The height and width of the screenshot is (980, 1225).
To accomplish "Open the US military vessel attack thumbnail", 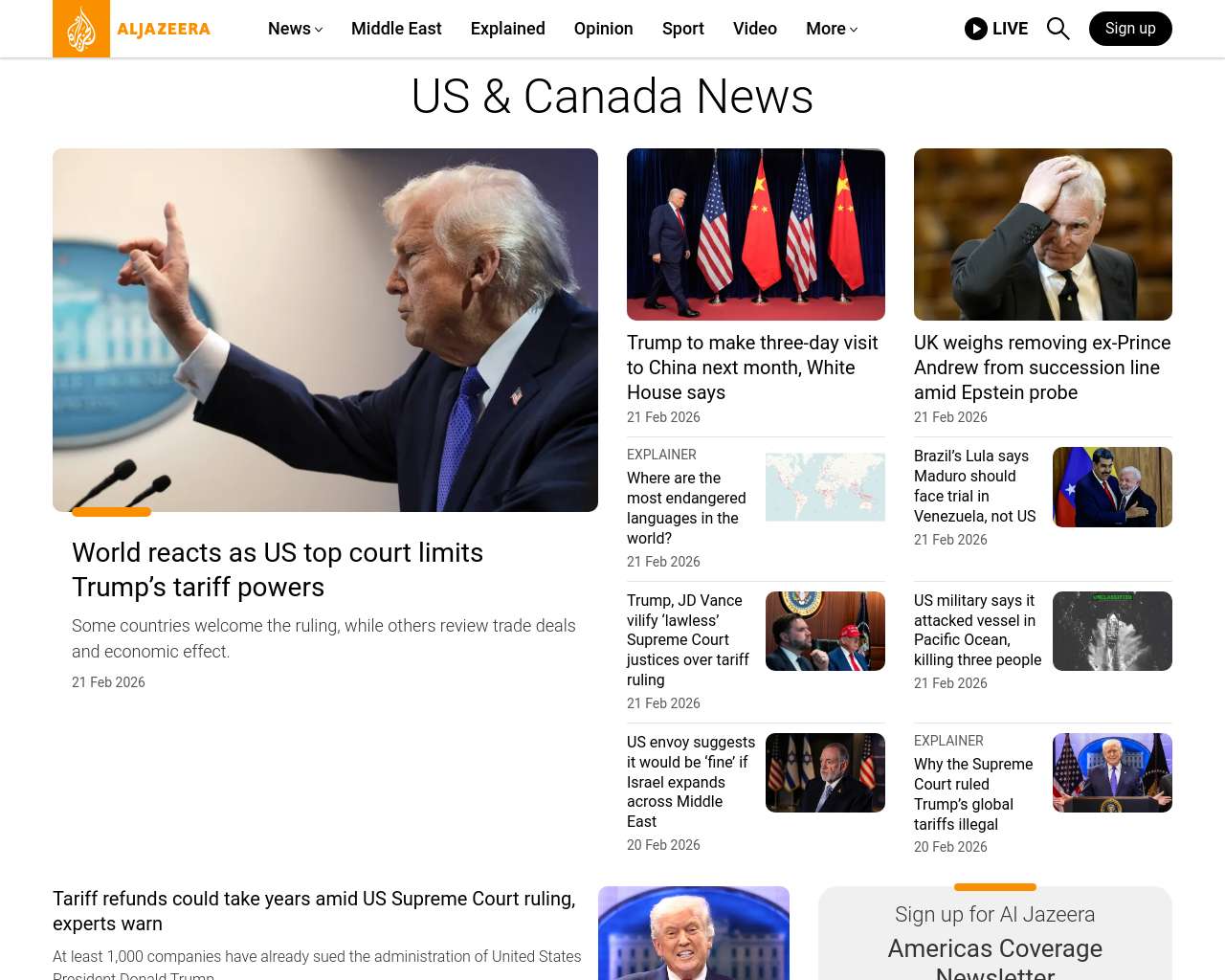I will (1112, 631).
